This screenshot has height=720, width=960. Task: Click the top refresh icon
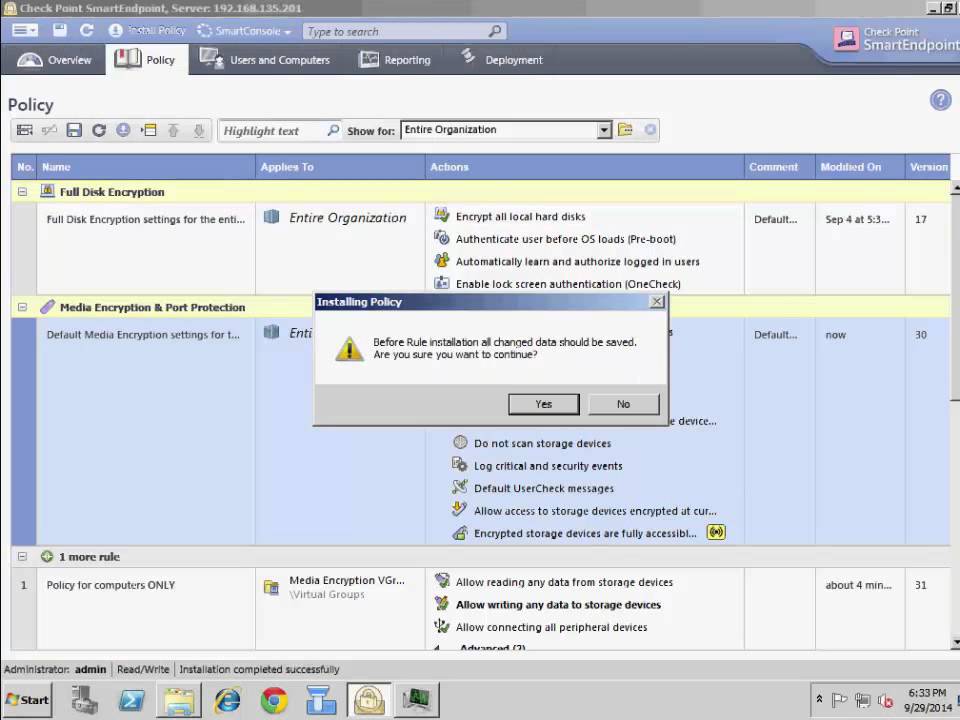[x=86, y=30]
